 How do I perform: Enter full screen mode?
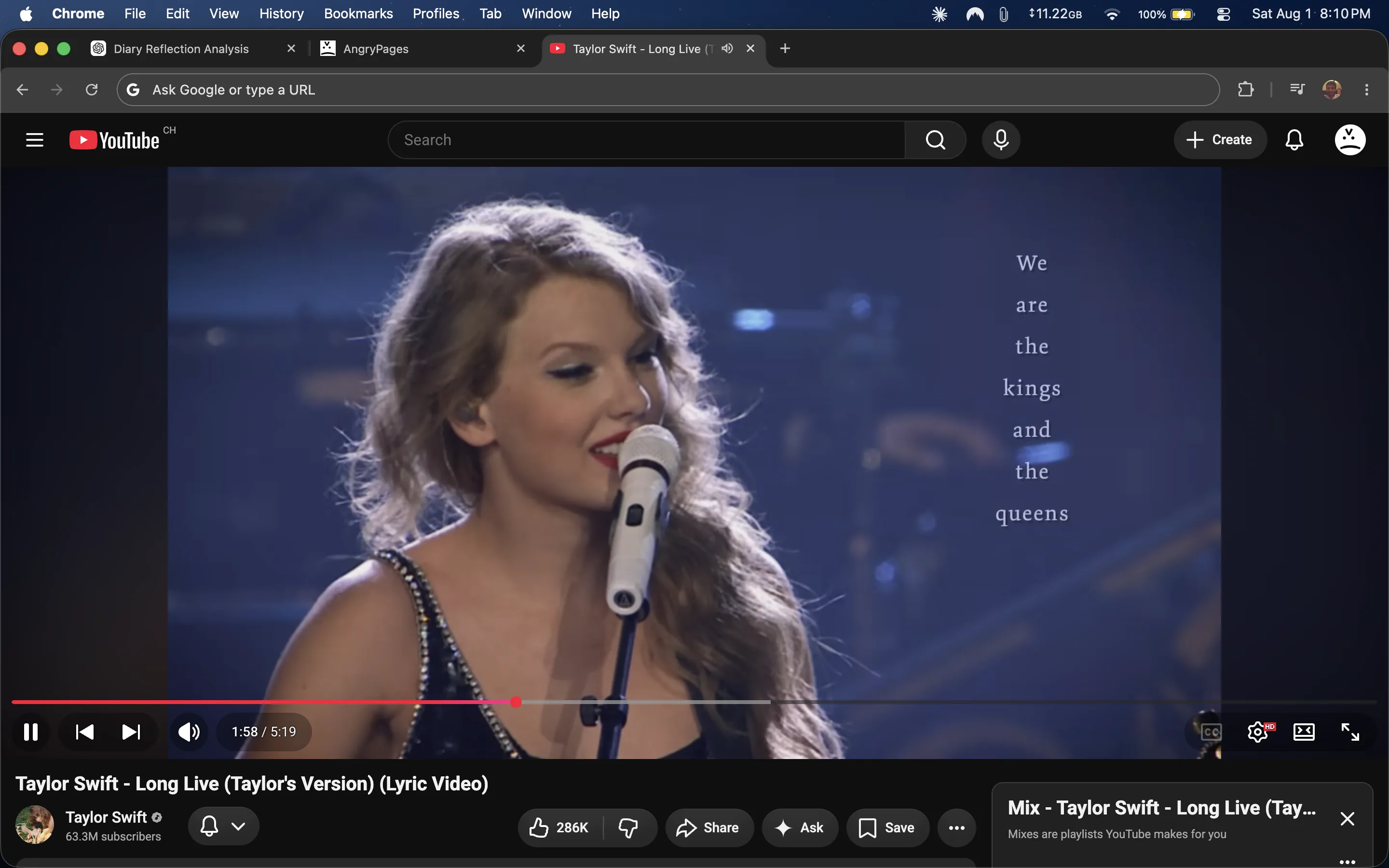point(1350,732)
